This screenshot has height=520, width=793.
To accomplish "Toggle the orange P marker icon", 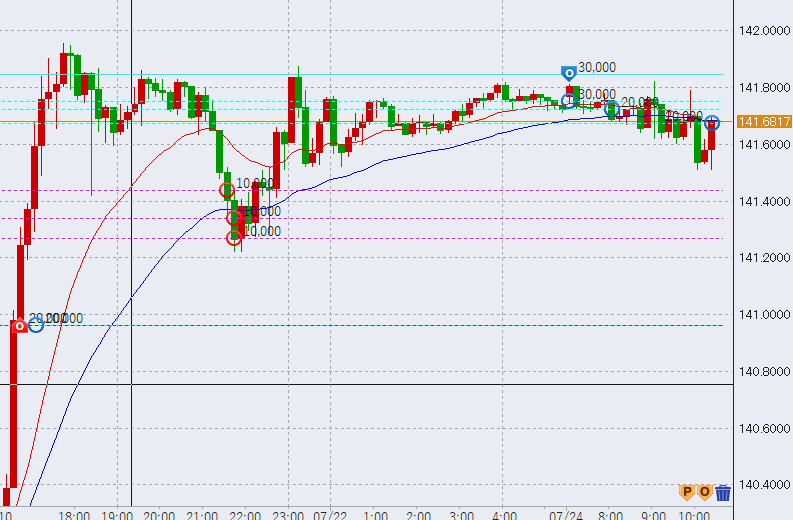I will click(x=686, y=491).
